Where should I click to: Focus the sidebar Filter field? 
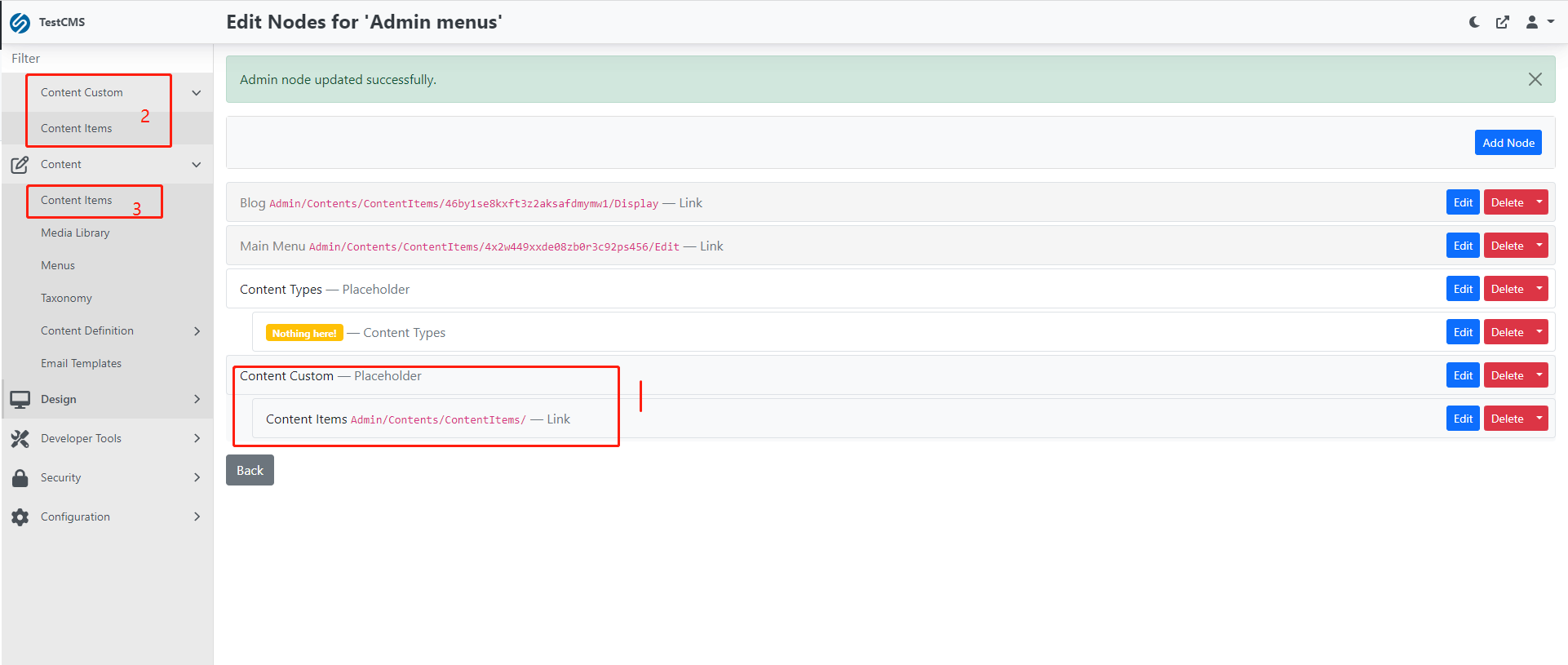point(107,58)
